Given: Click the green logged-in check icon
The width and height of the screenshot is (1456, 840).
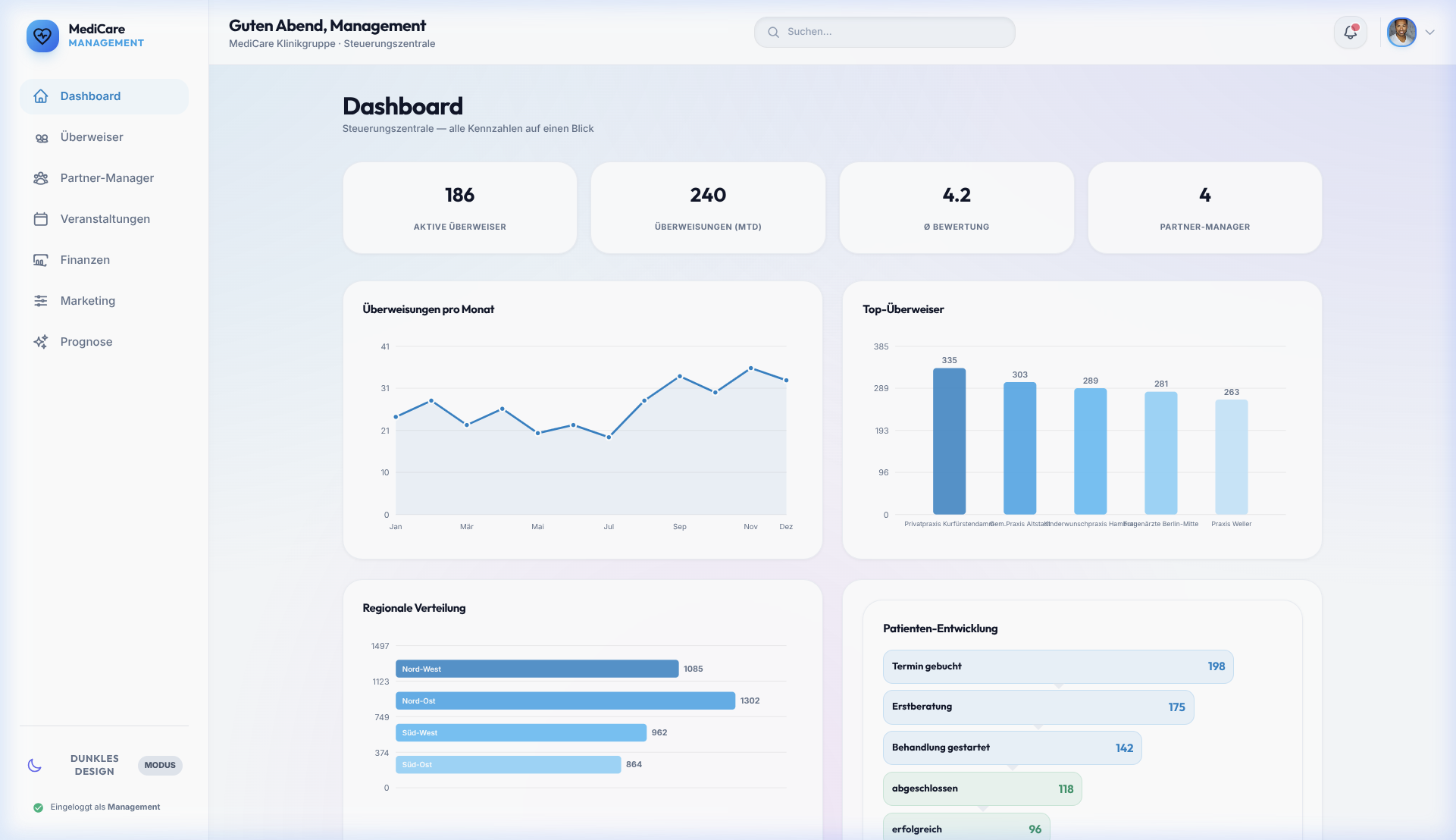Looking at the screenshot, I should (38, 807).
